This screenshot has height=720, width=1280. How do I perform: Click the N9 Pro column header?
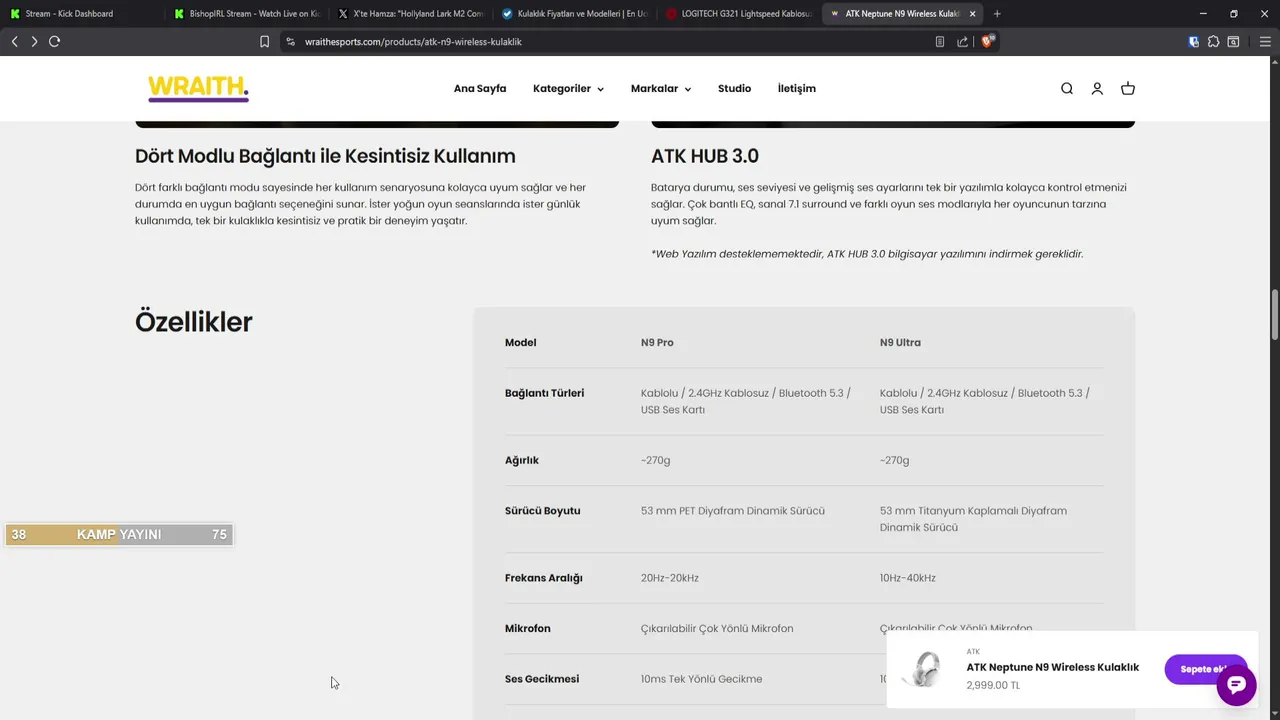tap(657, 342)
